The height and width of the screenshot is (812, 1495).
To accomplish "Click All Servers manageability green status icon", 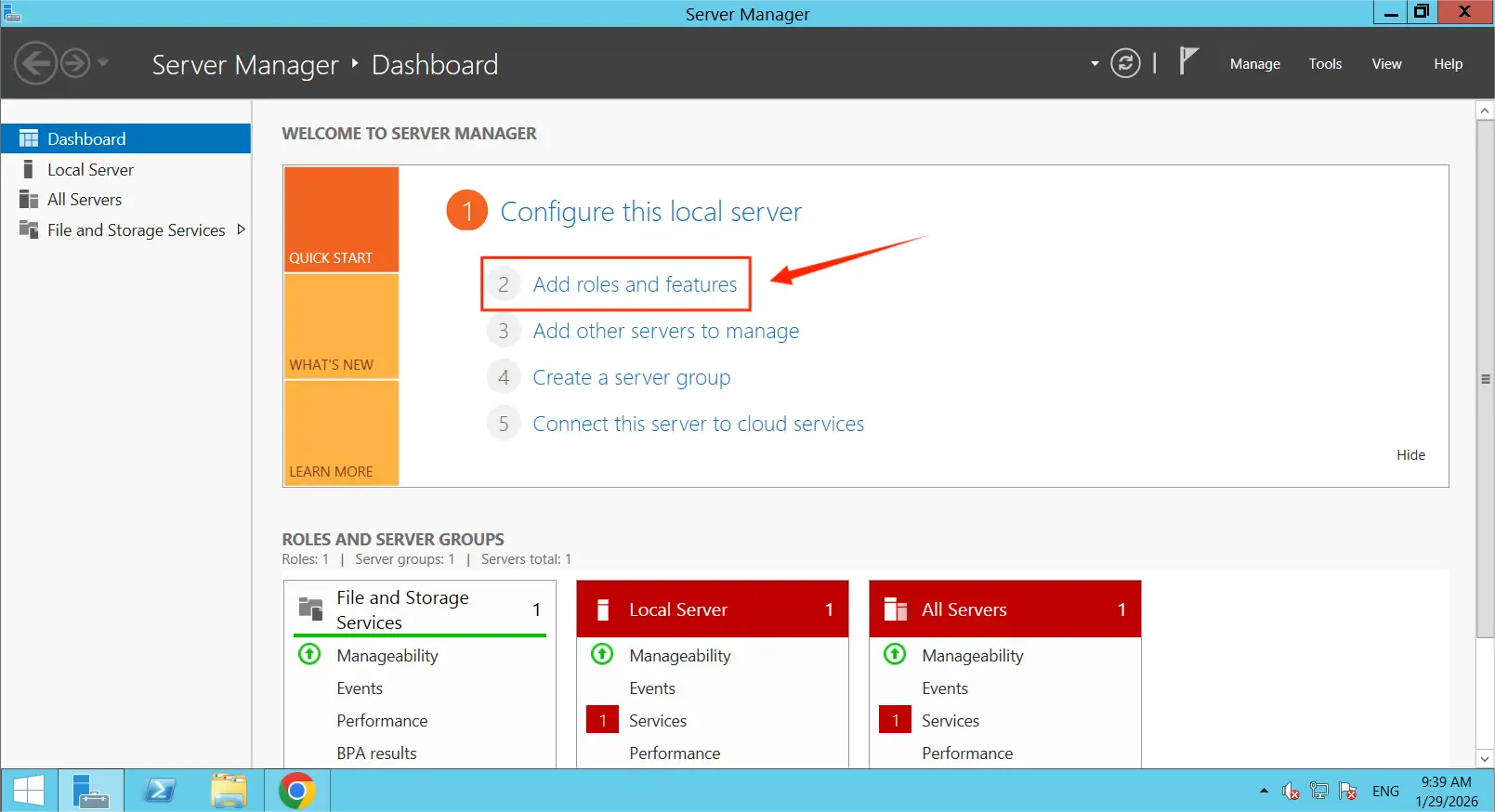I will coord(895,654).
